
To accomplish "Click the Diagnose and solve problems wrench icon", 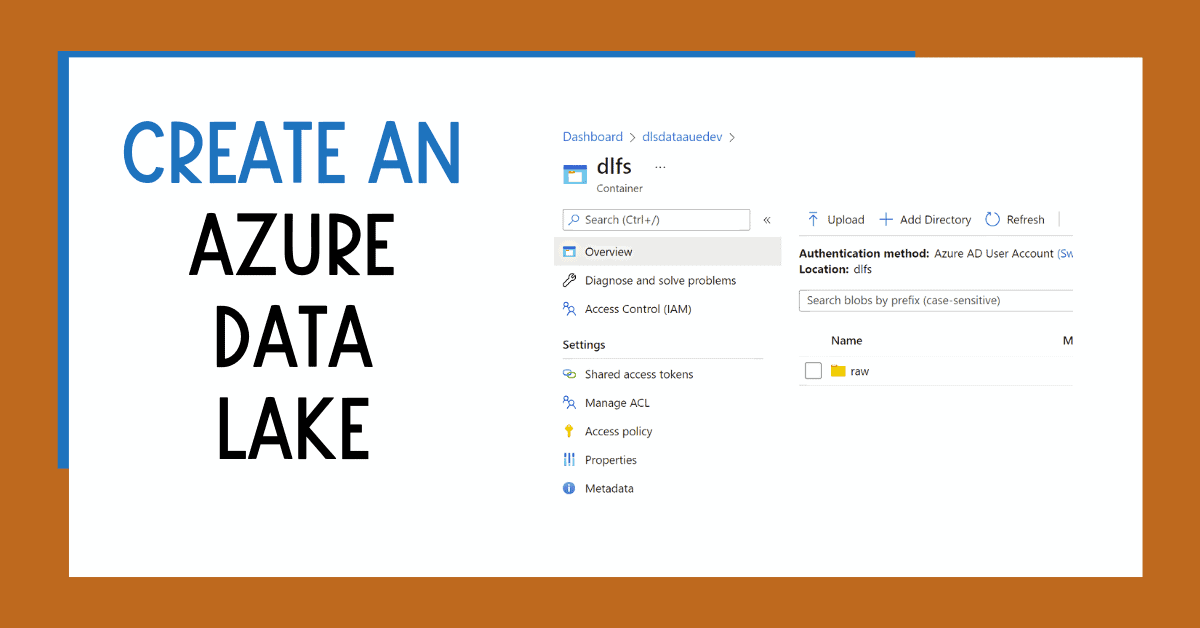I will (x=569, y=281).
